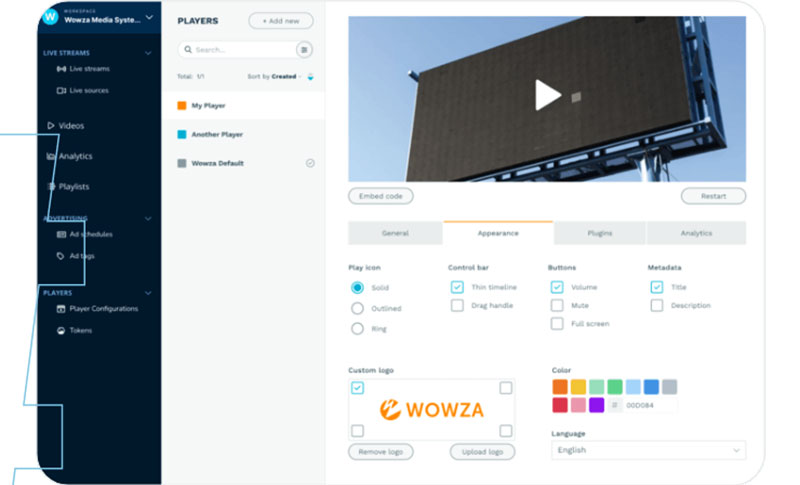Enable Description metadata checkbox
800x485 pixels.
pyautogui.click(x=657, y=305)
